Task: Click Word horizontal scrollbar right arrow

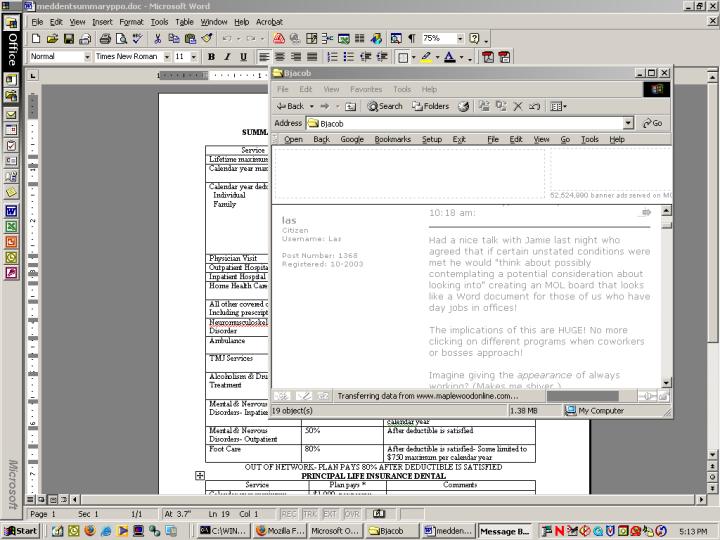Action: [701, 499]
